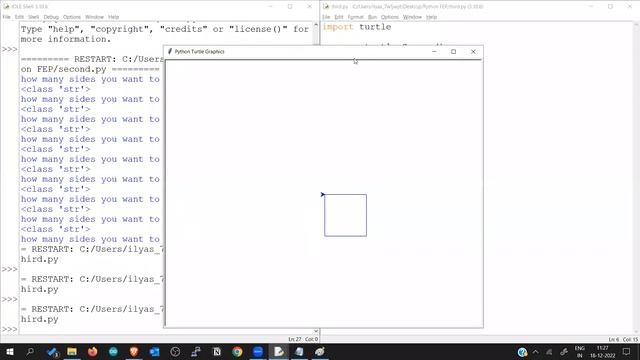This screenshot has width=640, height=360.
Task: Open the Edit menu in third.py editor
Action: pyautogui.click(x=339, y=17)
